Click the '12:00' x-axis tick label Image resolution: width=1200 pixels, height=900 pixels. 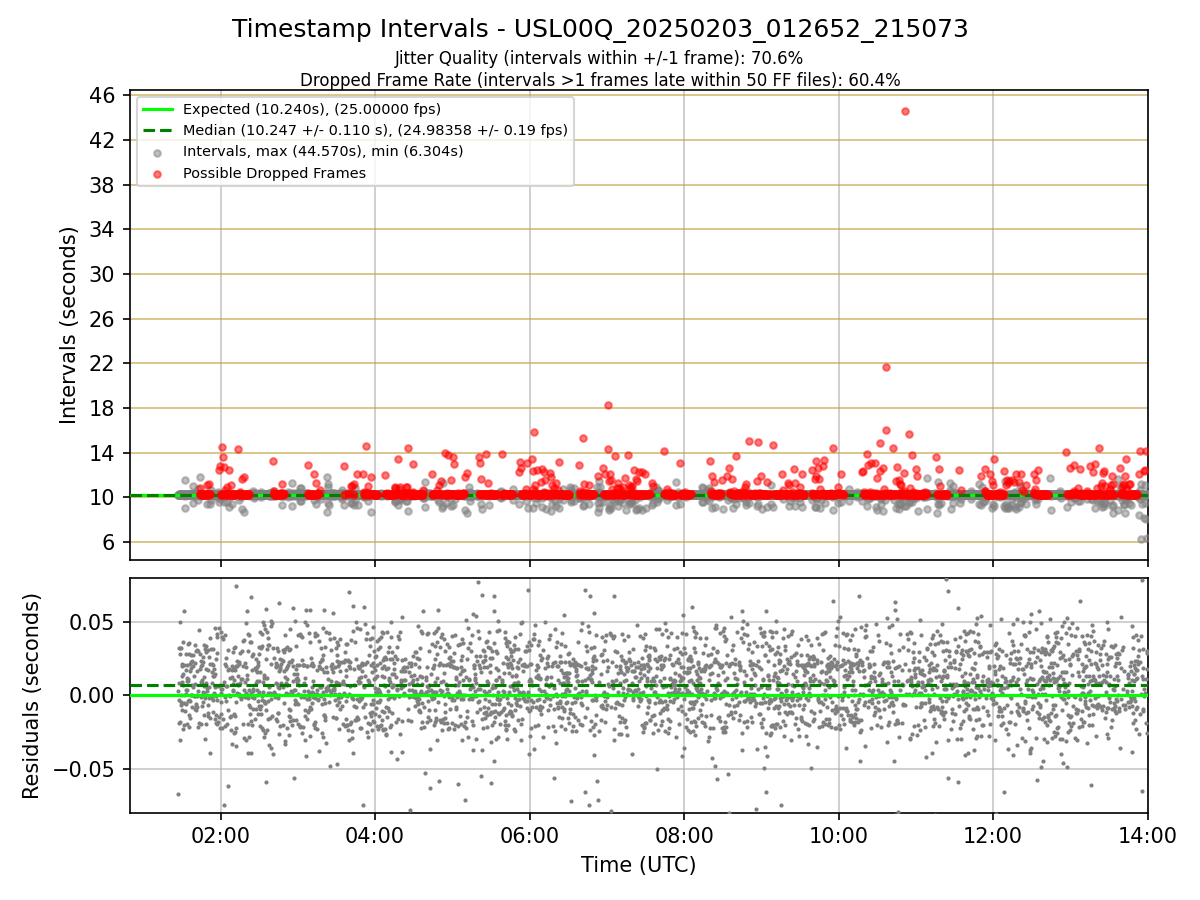[993, 836]
